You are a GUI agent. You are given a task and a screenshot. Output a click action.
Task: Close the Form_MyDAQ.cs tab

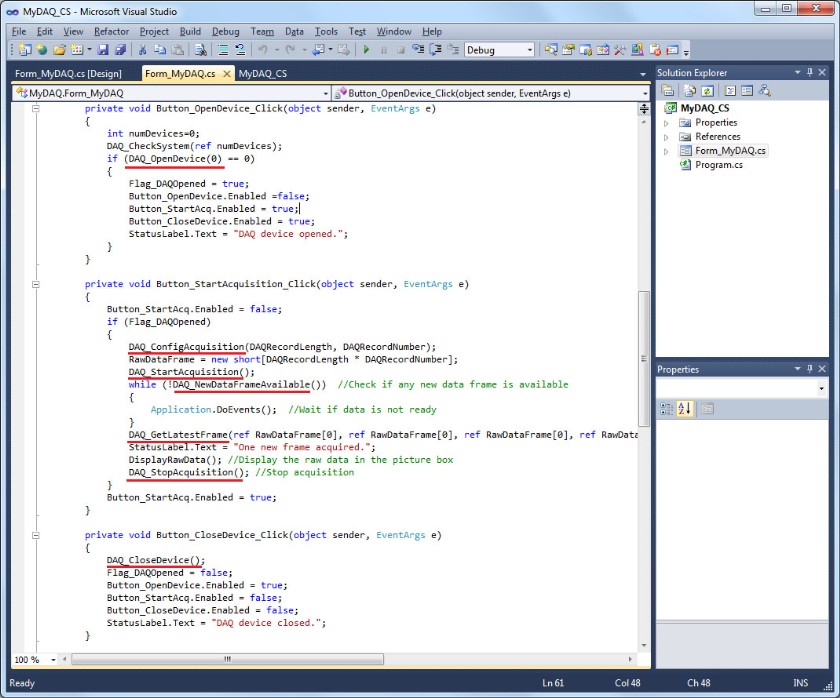tap(227, 74)
